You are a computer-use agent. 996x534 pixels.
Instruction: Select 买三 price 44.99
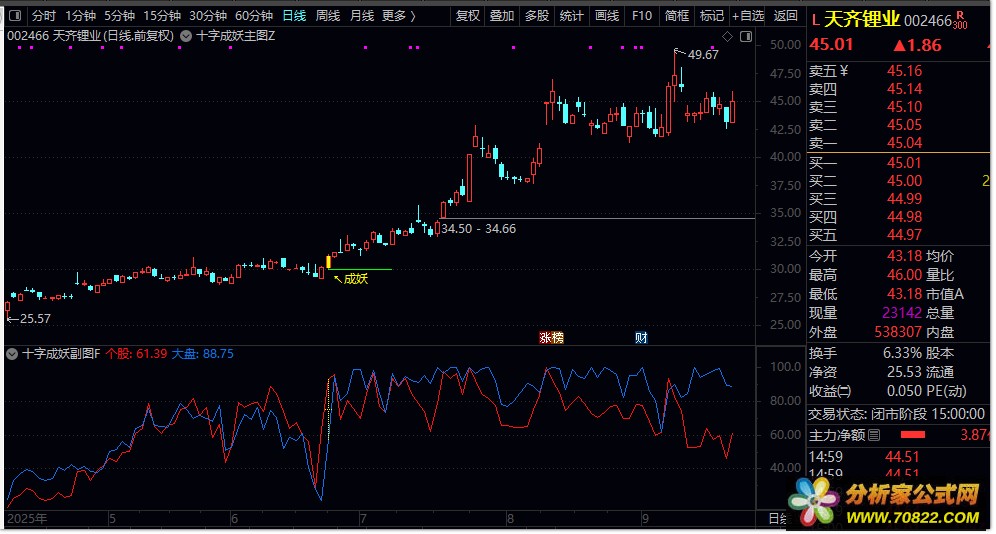tap(904, 199)
